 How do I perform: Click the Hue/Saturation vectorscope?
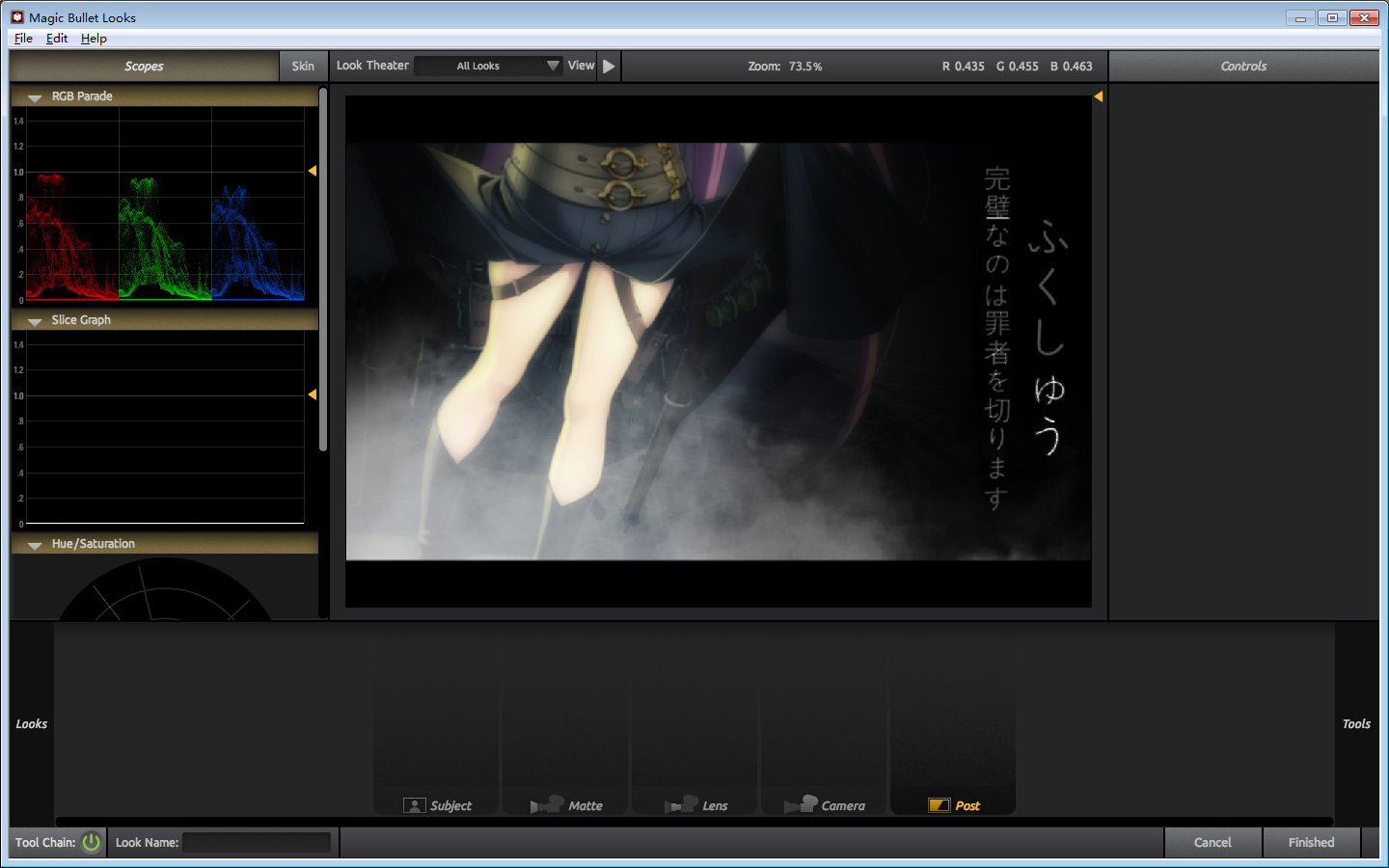pos(165,588)
